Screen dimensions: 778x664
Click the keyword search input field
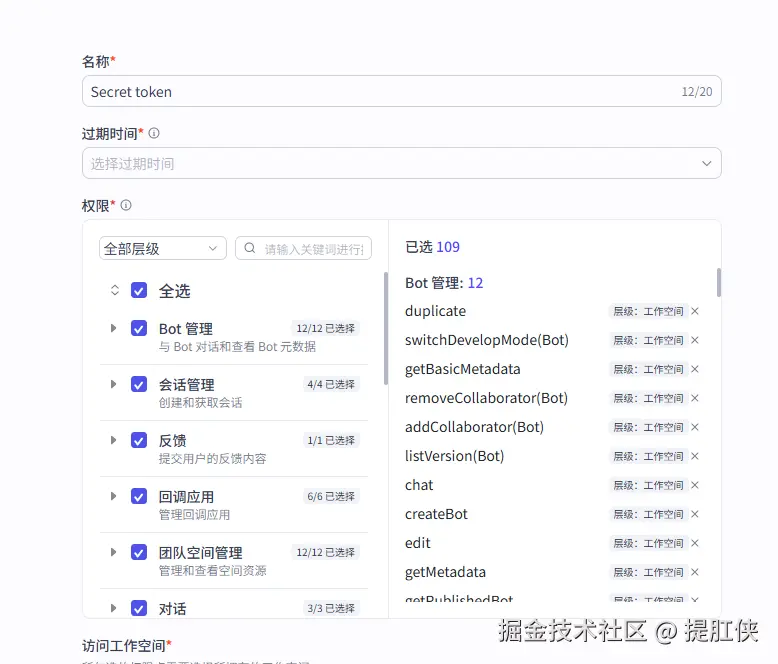(x=303, y=248)
